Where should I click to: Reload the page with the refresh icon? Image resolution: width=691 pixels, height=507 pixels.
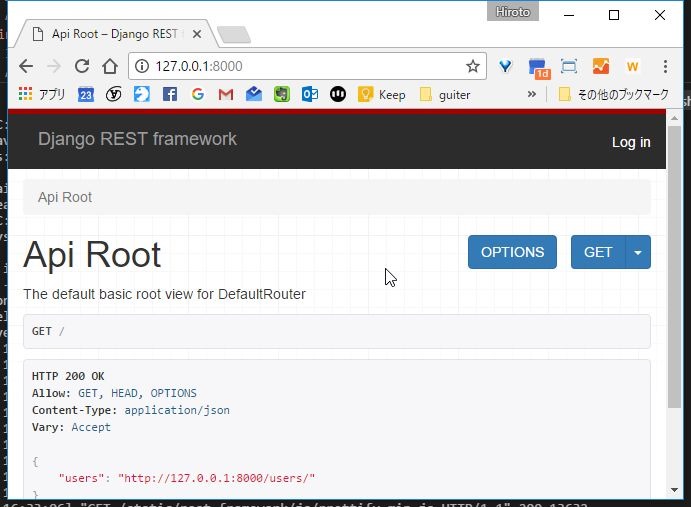coord(82,66)
